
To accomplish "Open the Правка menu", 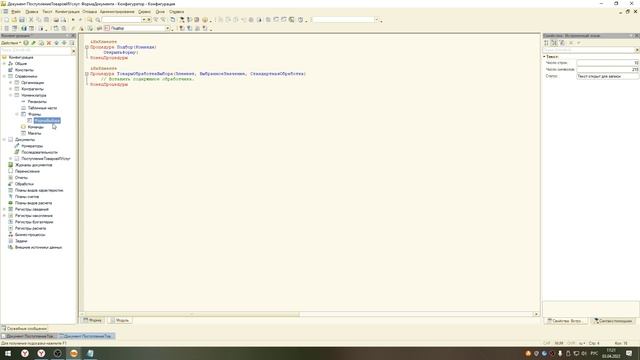I will [31, 12].
